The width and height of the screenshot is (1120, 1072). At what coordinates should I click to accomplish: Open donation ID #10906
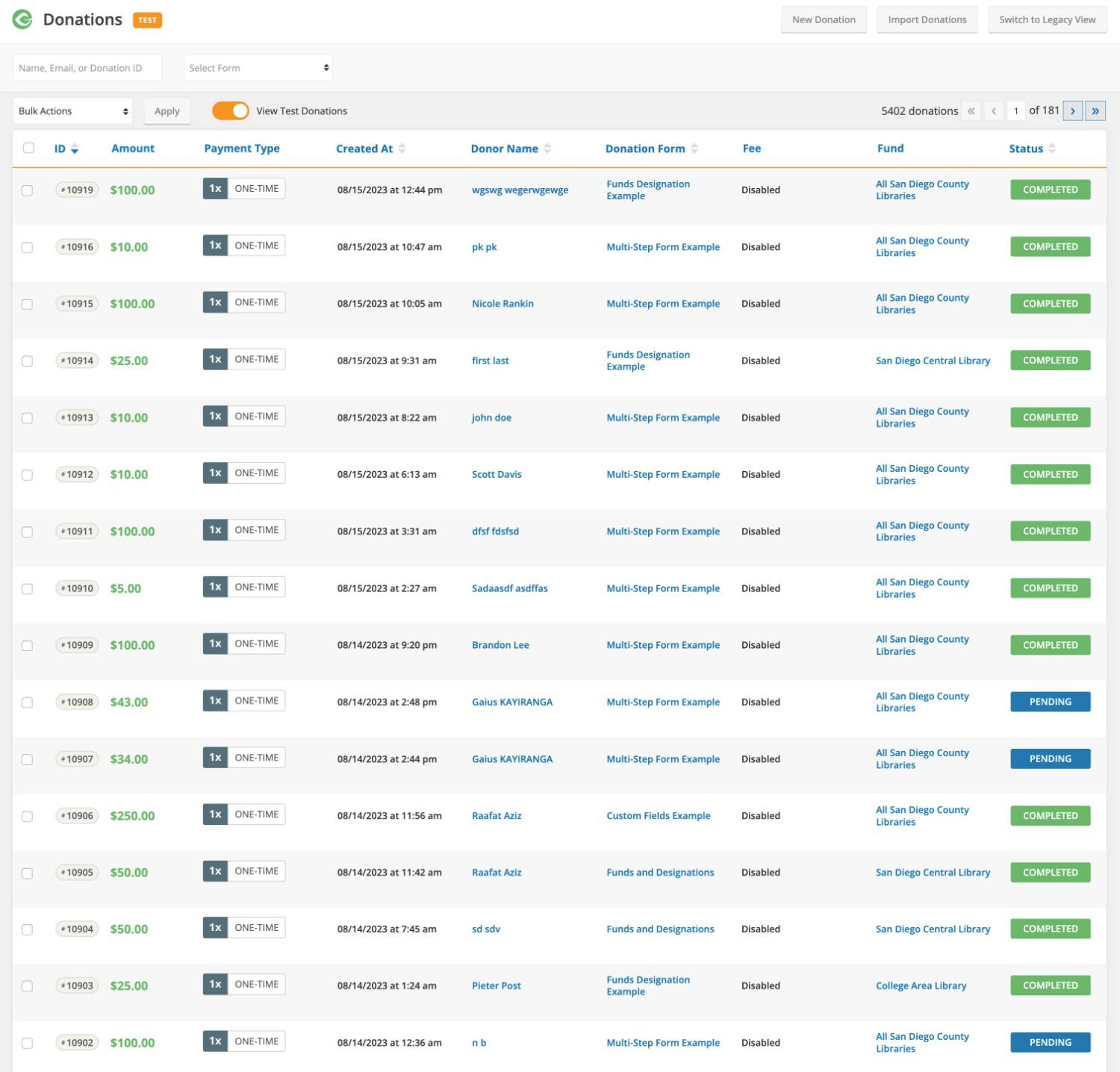[78, 816]
